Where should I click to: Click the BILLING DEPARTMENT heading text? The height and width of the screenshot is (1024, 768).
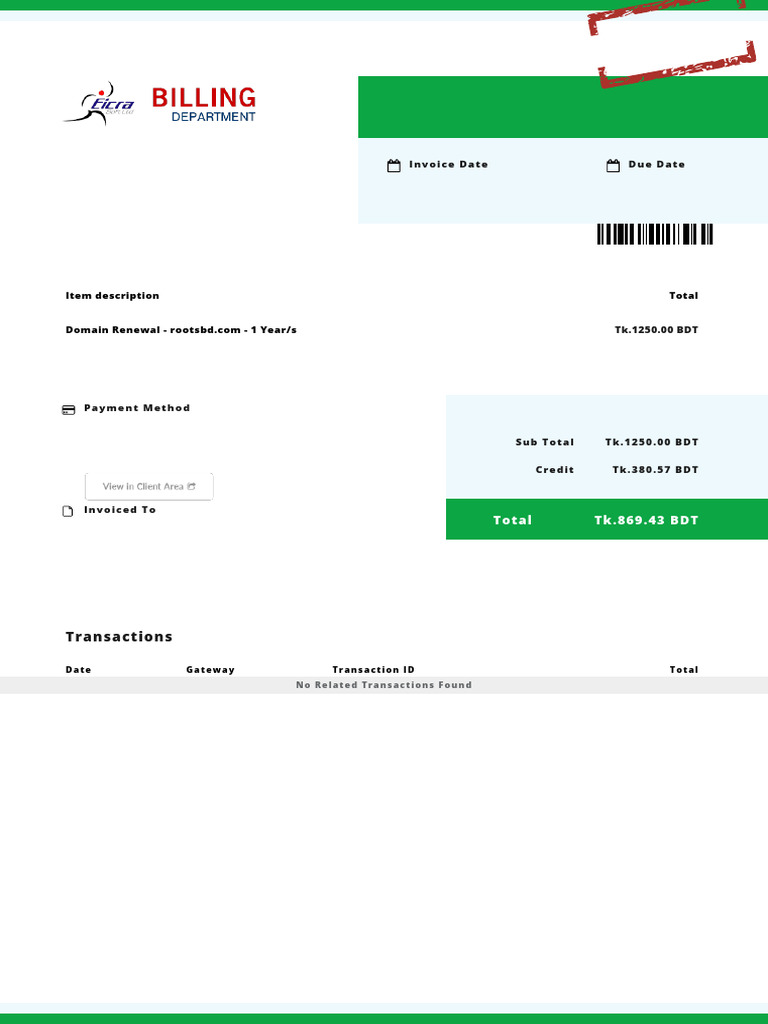point(204,104)
